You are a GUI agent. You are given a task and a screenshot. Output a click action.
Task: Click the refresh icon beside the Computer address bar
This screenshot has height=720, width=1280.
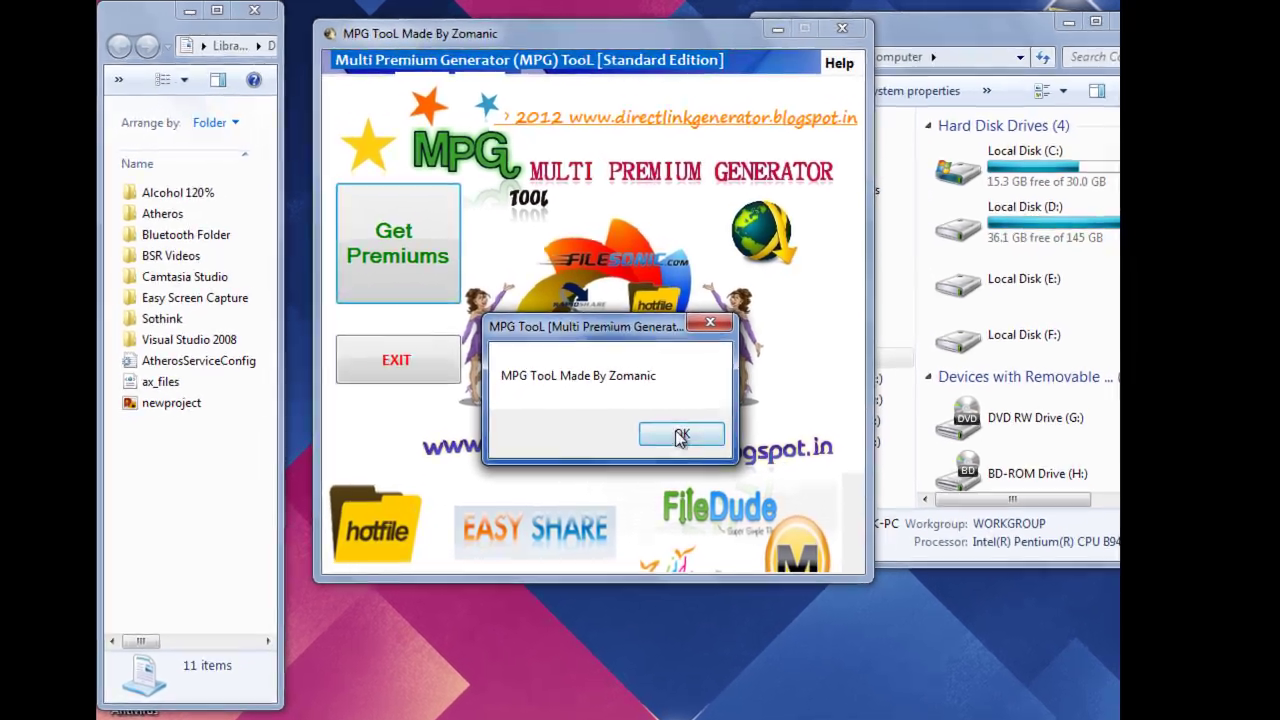pos(1043,57)
